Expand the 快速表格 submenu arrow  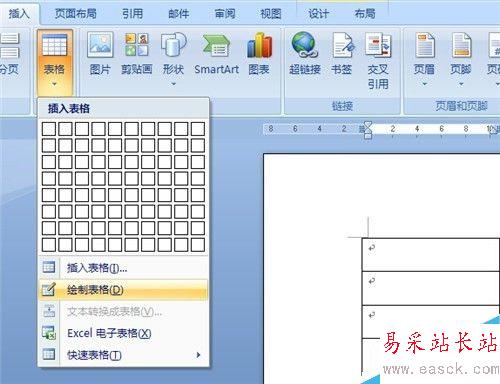tap(199, 355)
